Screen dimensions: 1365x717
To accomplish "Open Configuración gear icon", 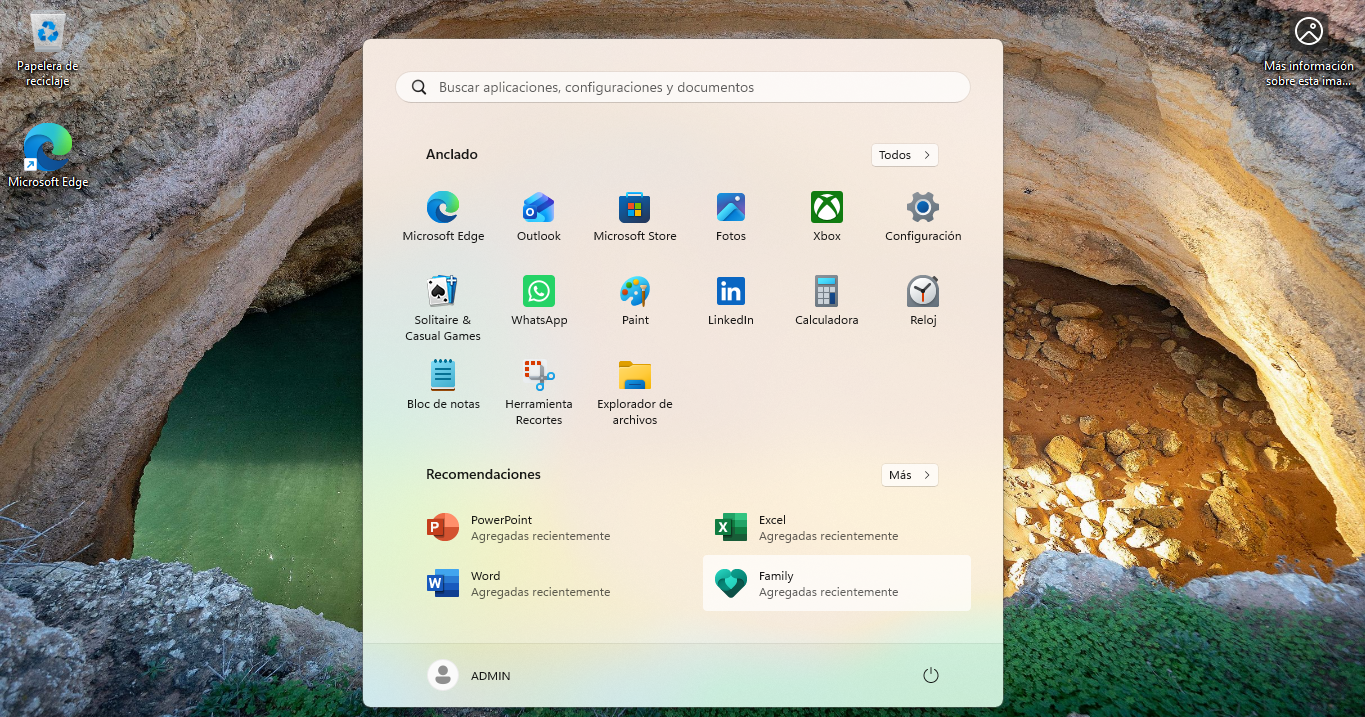I will [923, 207].
